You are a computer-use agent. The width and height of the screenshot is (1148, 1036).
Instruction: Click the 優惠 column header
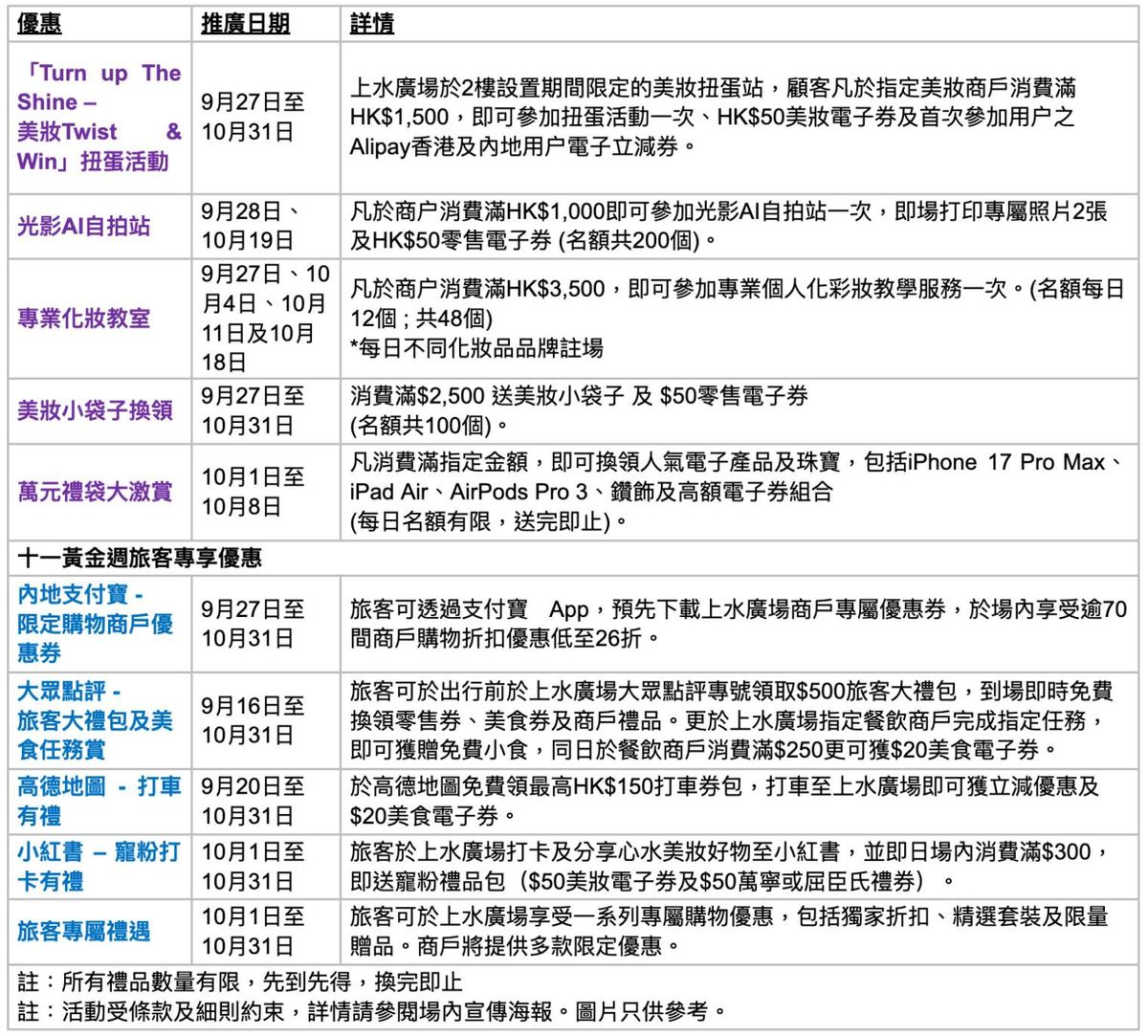click(39, 24)
